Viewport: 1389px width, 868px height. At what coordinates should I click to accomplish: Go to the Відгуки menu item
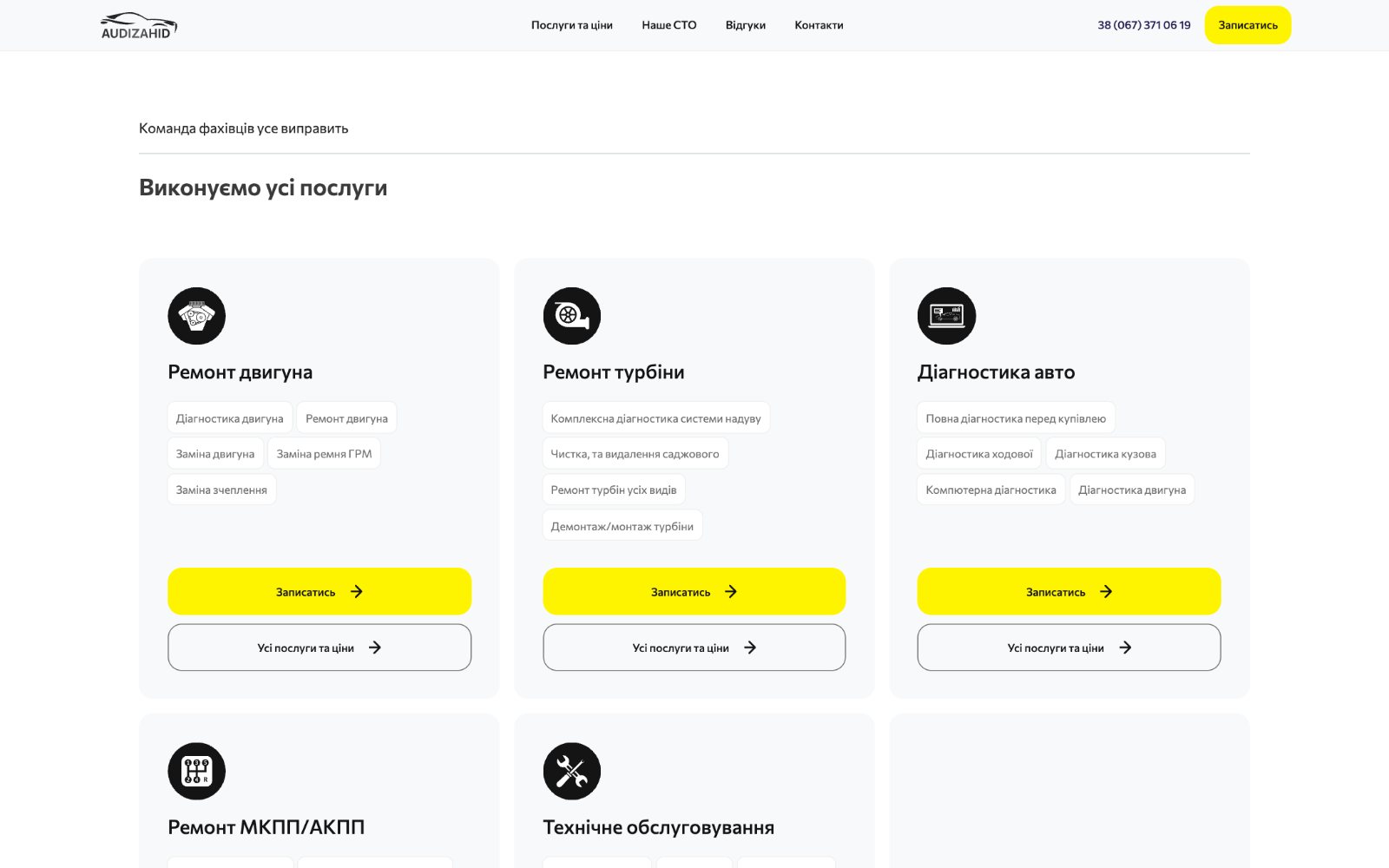click(x=746, y=25)
